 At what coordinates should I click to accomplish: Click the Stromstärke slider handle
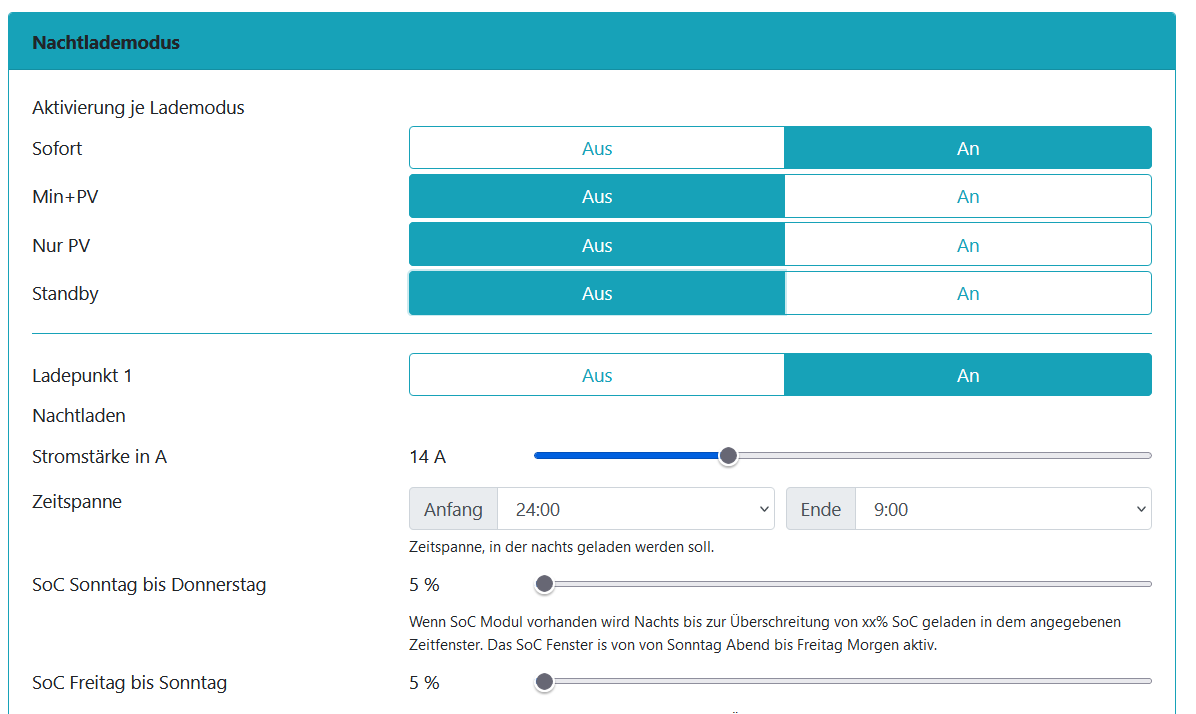[x=728, y=456]
